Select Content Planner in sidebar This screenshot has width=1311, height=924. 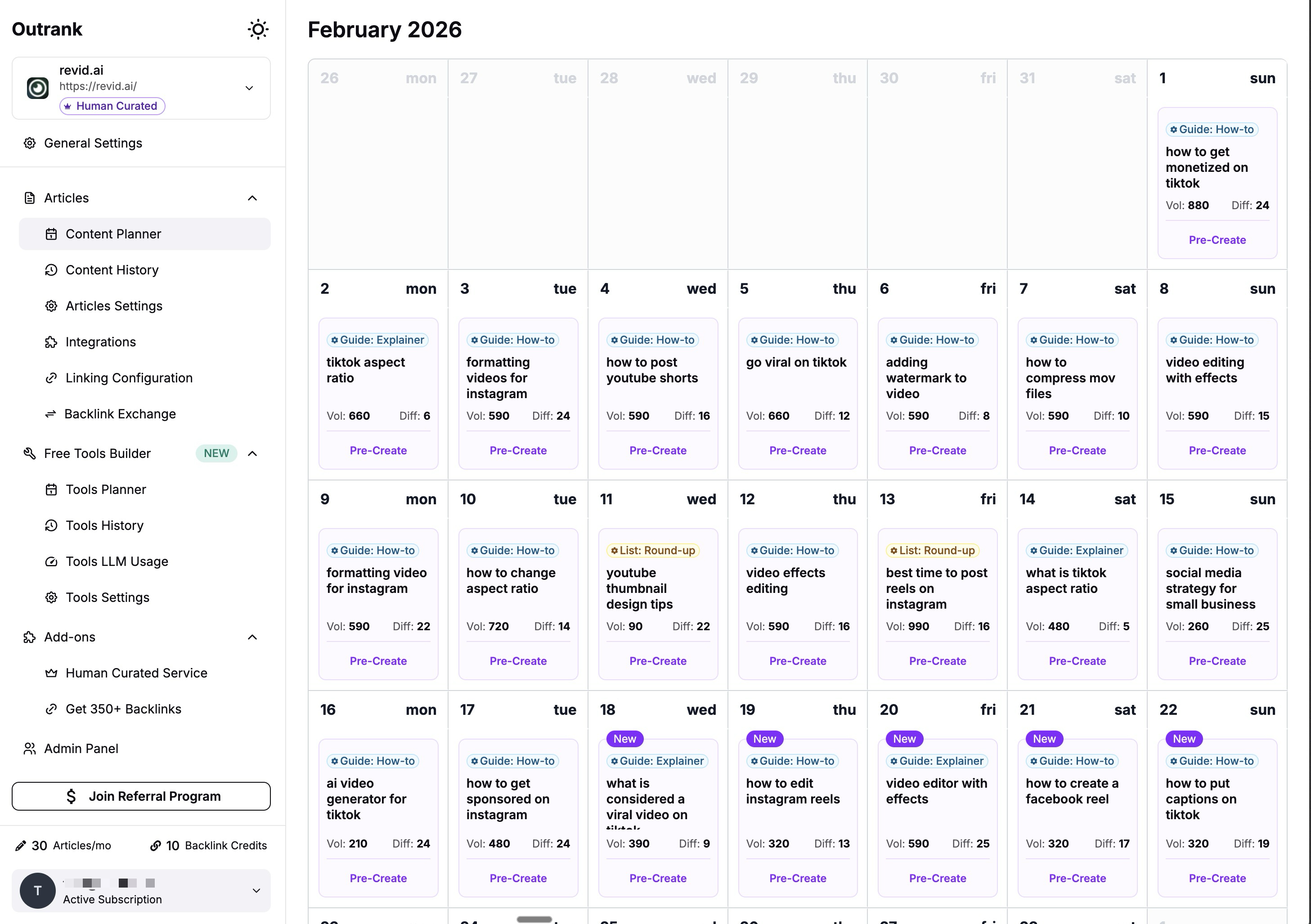coord(144,234)
